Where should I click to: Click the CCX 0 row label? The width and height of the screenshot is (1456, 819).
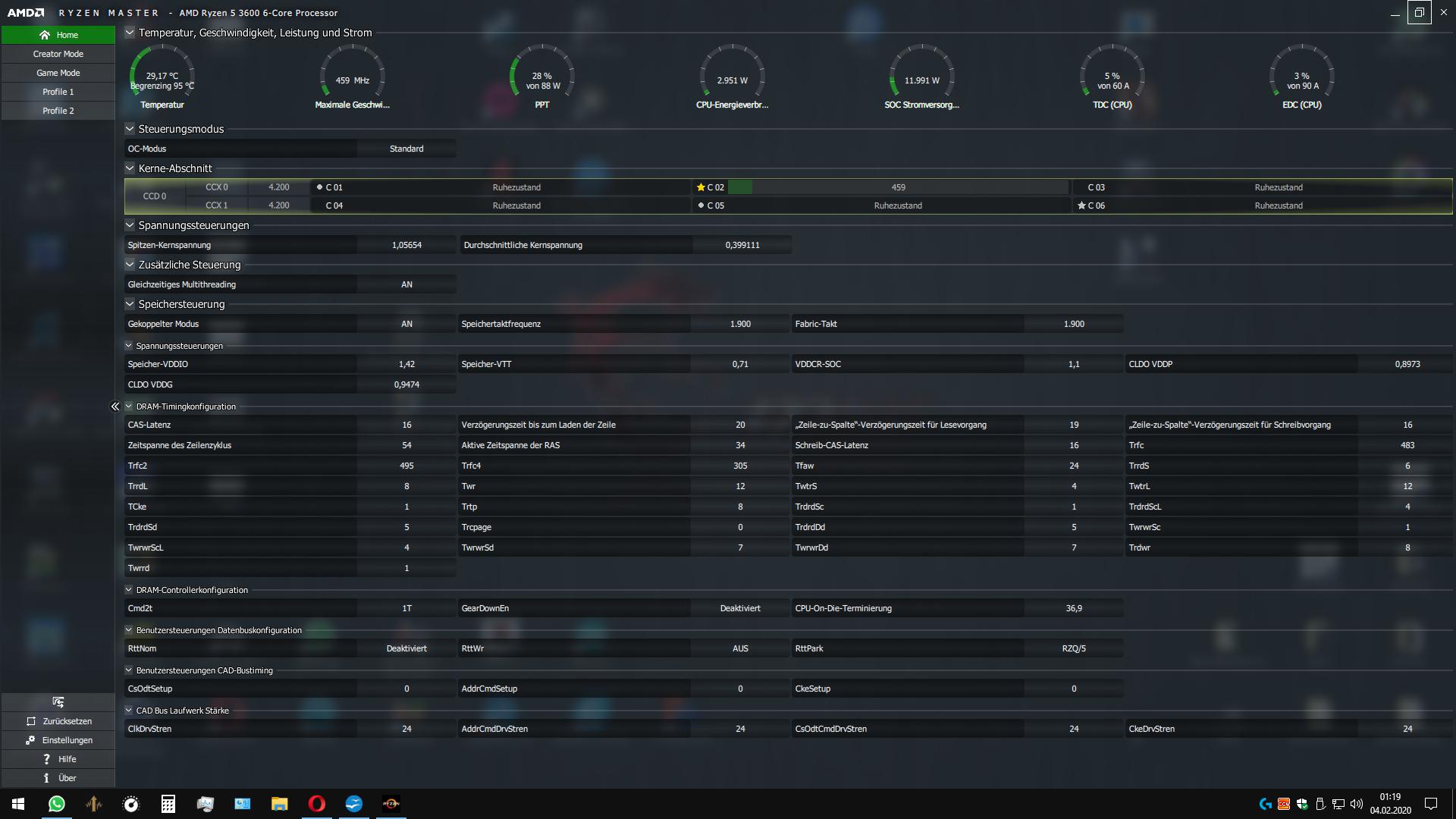coord(216,187)
